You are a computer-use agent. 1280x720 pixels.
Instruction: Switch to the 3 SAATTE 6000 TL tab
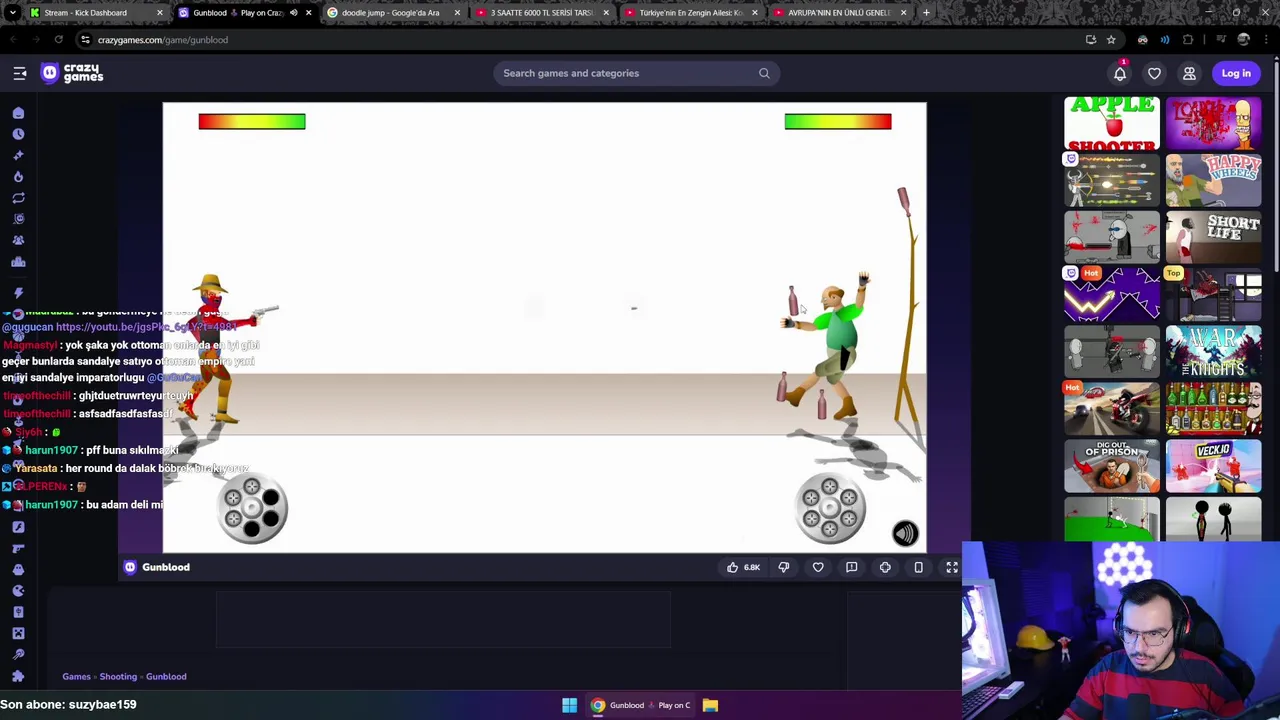(542, 13)
